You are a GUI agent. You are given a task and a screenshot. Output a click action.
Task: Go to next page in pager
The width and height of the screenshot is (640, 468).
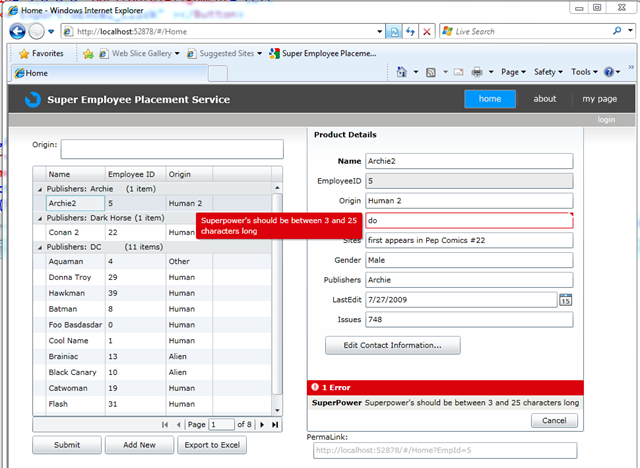click(x=262, y=425)
